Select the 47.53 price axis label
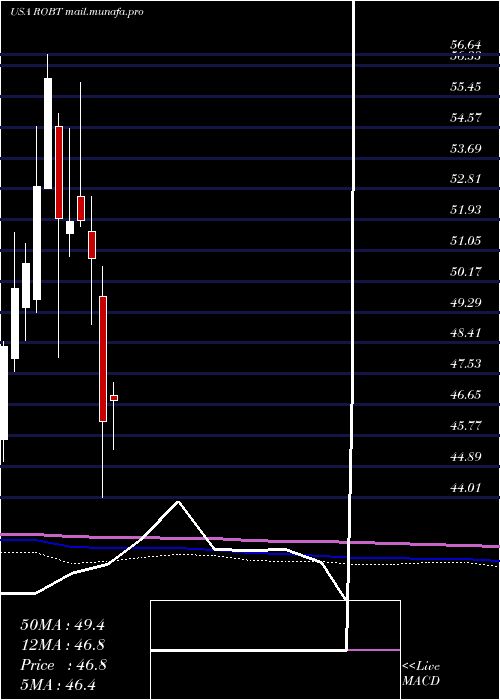The width and height of the screenshot is (500, 700). coord(466,364)
